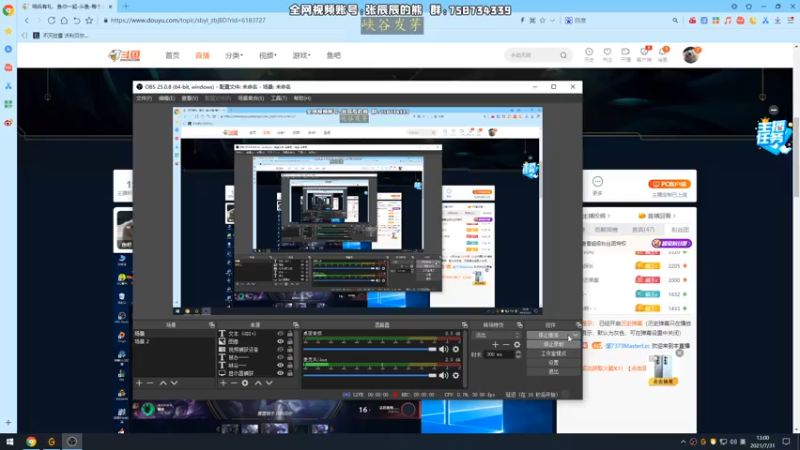
Task: Open OBS Edit menu
Action: point(166,98)
